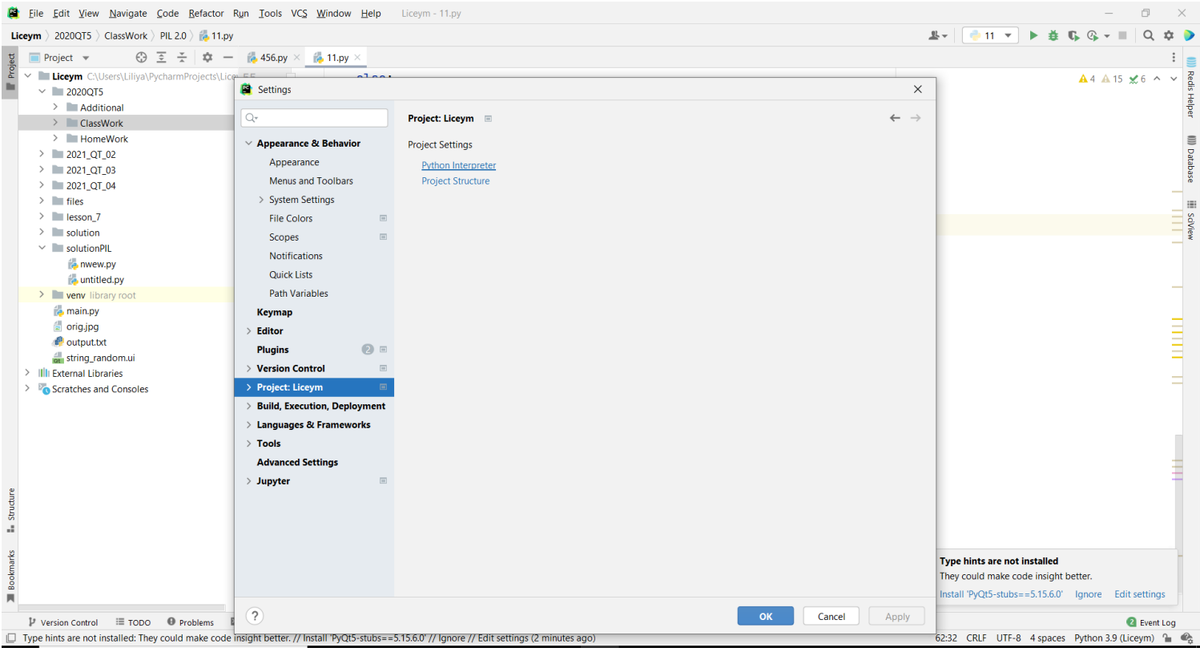Expand Version Control settings group
Image resolution: width=1200 pixels, height=648 pixels.
click(x=249, y=368)
